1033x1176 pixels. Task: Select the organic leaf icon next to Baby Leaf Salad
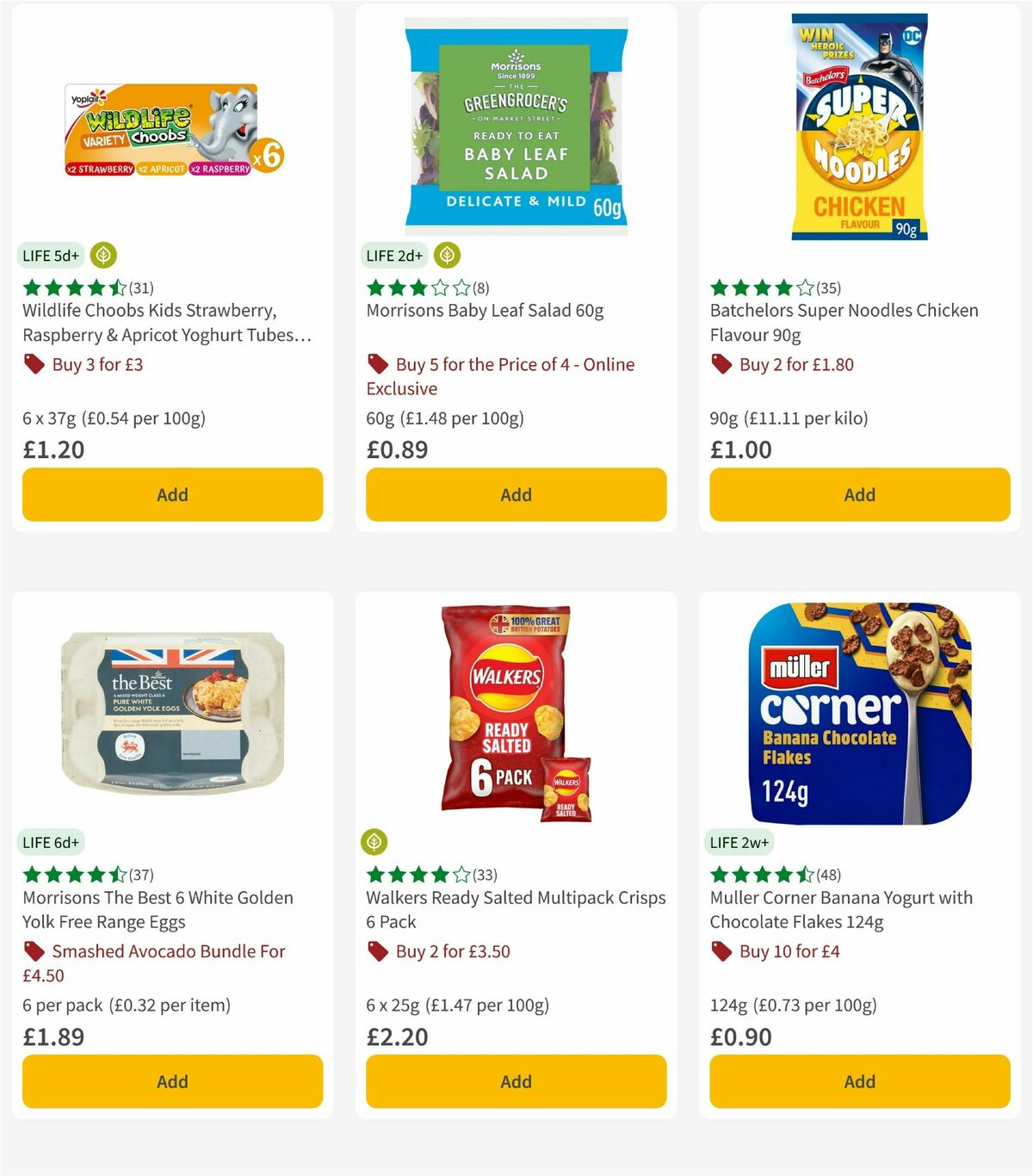coord(447,255)
